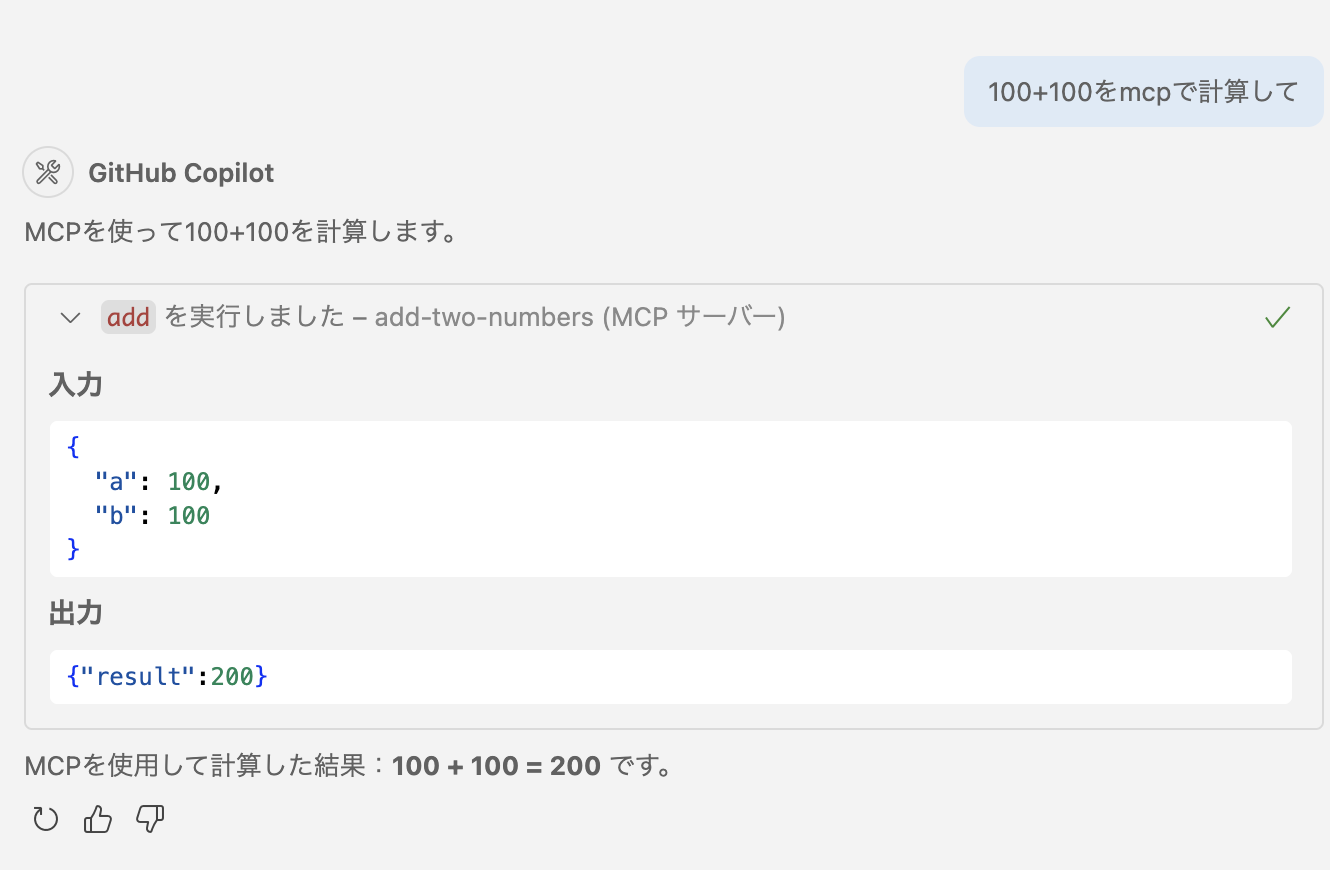Click the red add tool name badge
The height and width of the screenshot is (870, 1330).
(x=128, y=318)
